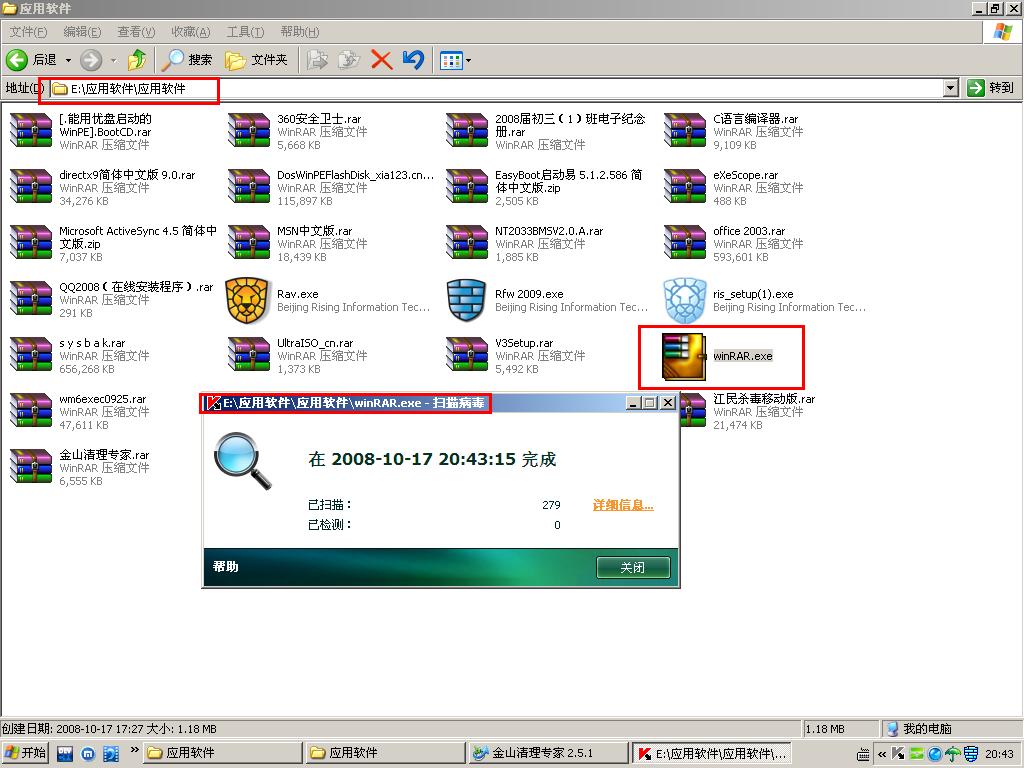Click the Forward arrow toolbar button
The image size is (1024, 768).
click(91, 60)
